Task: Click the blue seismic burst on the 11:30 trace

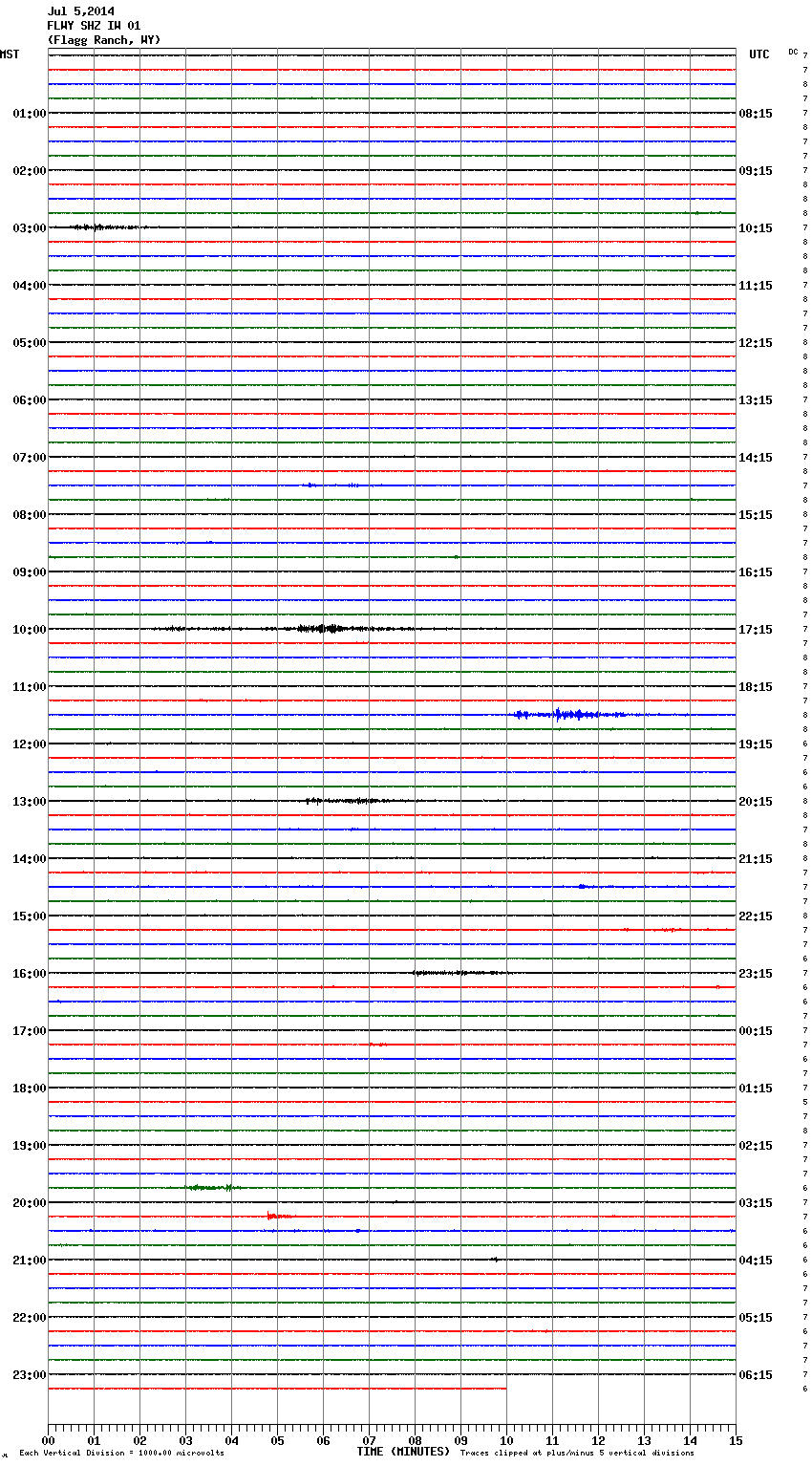Action: click(x=568, y=715)
